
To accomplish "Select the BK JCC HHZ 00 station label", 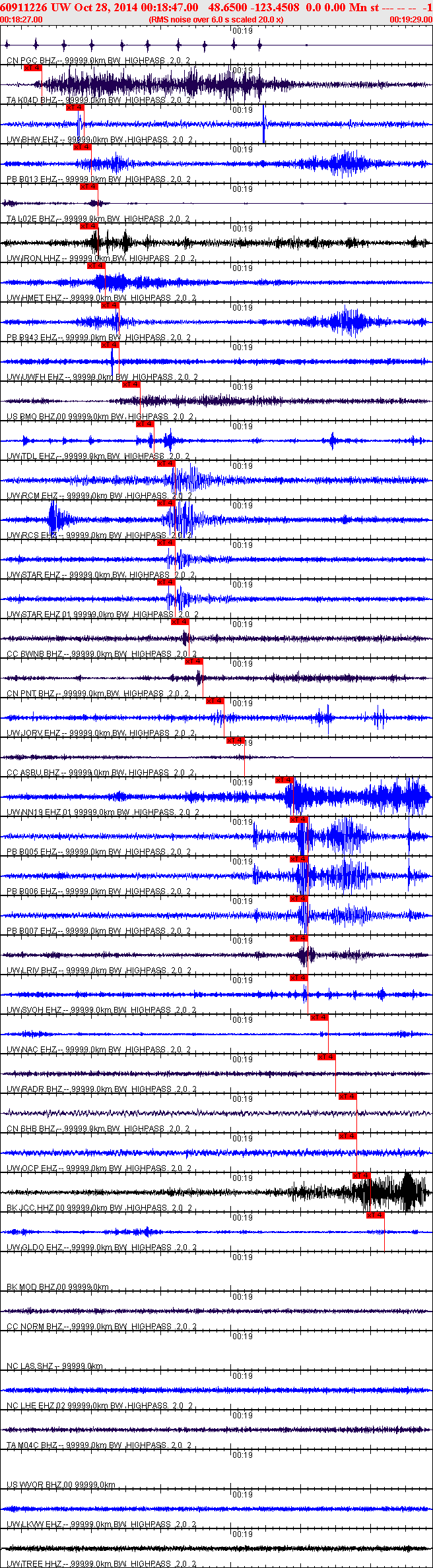I will pyautogui.click(x=99, y=1208).
